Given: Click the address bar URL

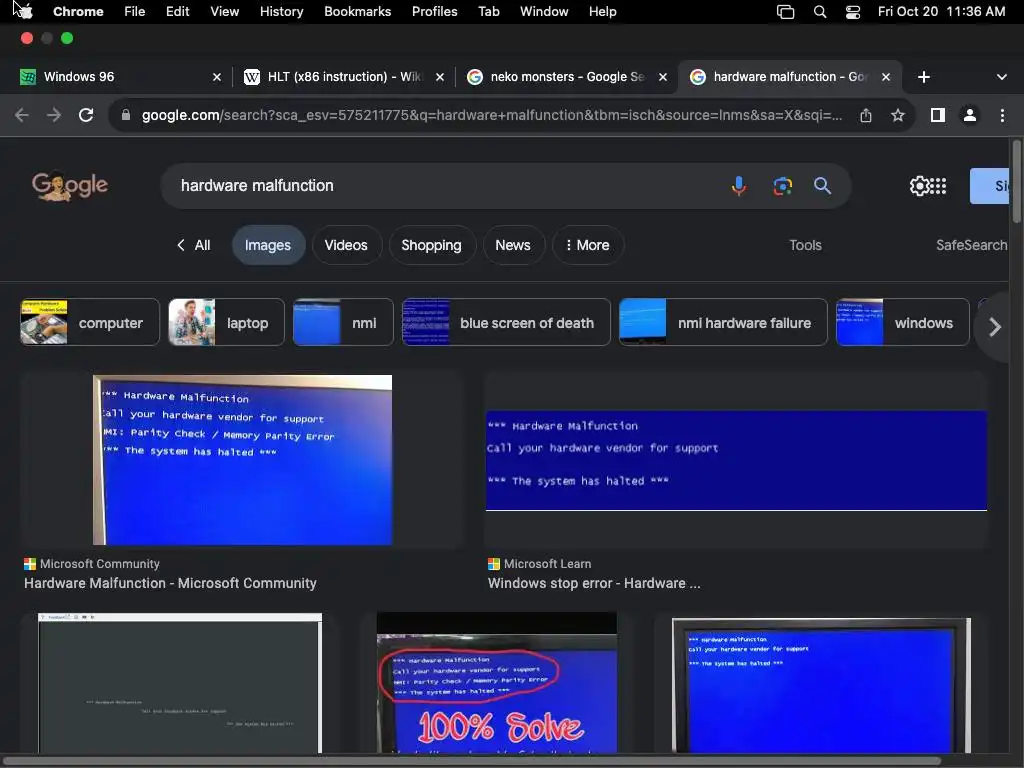Looking at the screenshot, I should click(492, 116).
